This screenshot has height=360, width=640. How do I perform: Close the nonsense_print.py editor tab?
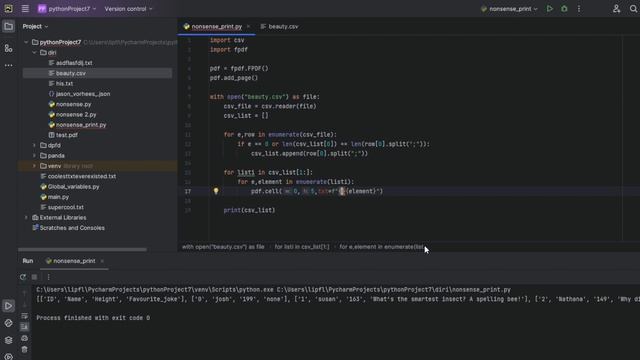pos(248,27)
